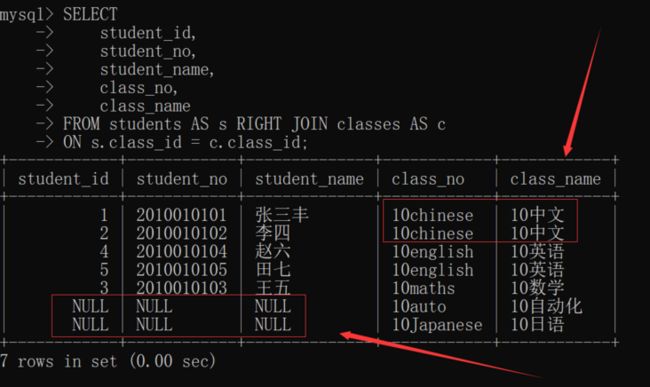This screenshot has width=650, height=387.
Task: Select the student_name column header
Action: point(309,179)
